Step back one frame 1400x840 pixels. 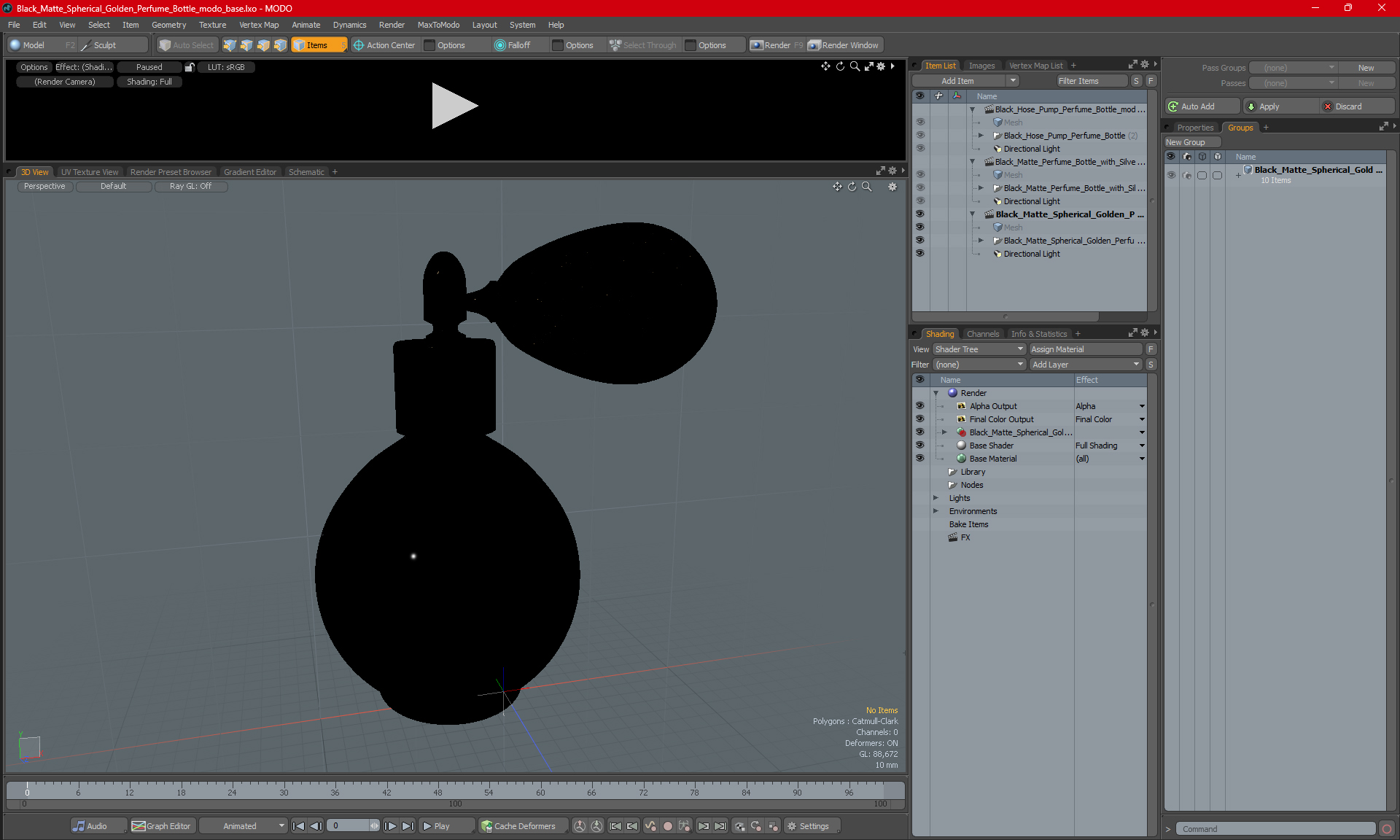click(316, 826)
